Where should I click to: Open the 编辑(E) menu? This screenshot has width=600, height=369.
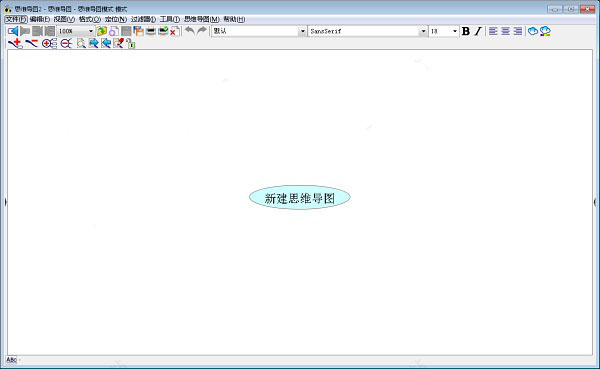point(40,19)
